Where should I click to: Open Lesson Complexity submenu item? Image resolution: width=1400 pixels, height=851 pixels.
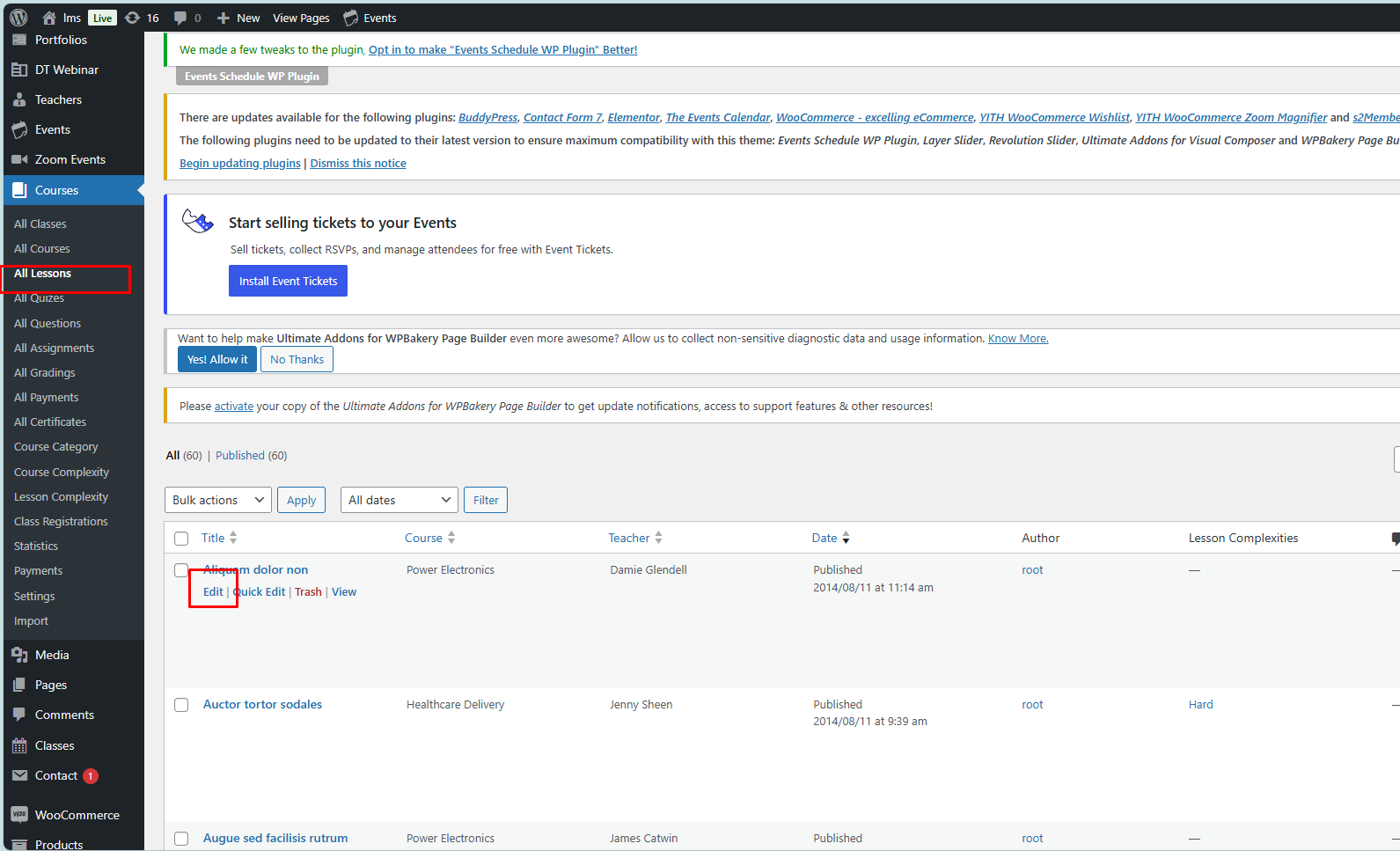pos(61,497)
